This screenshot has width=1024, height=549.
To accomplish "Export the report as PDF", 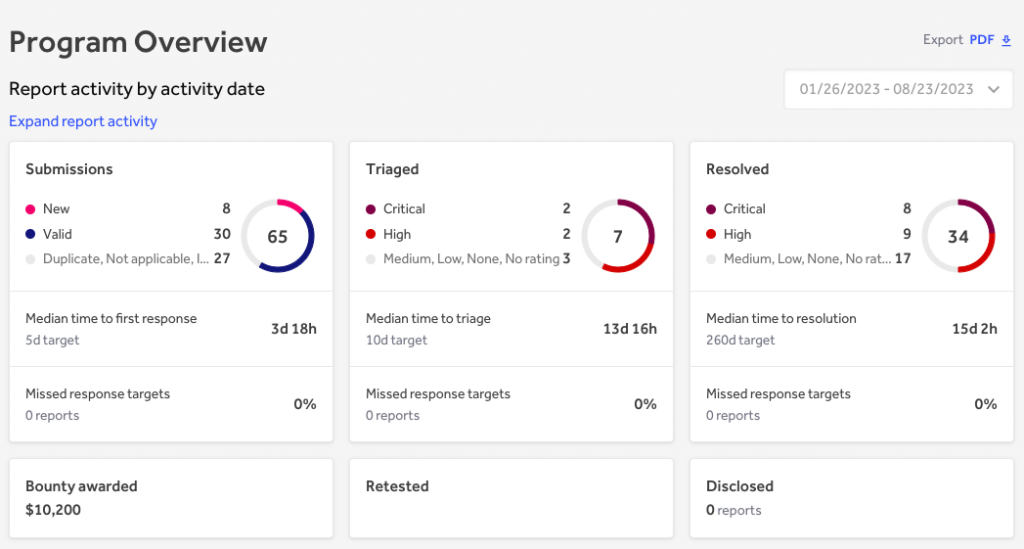I will coord(980,40).
